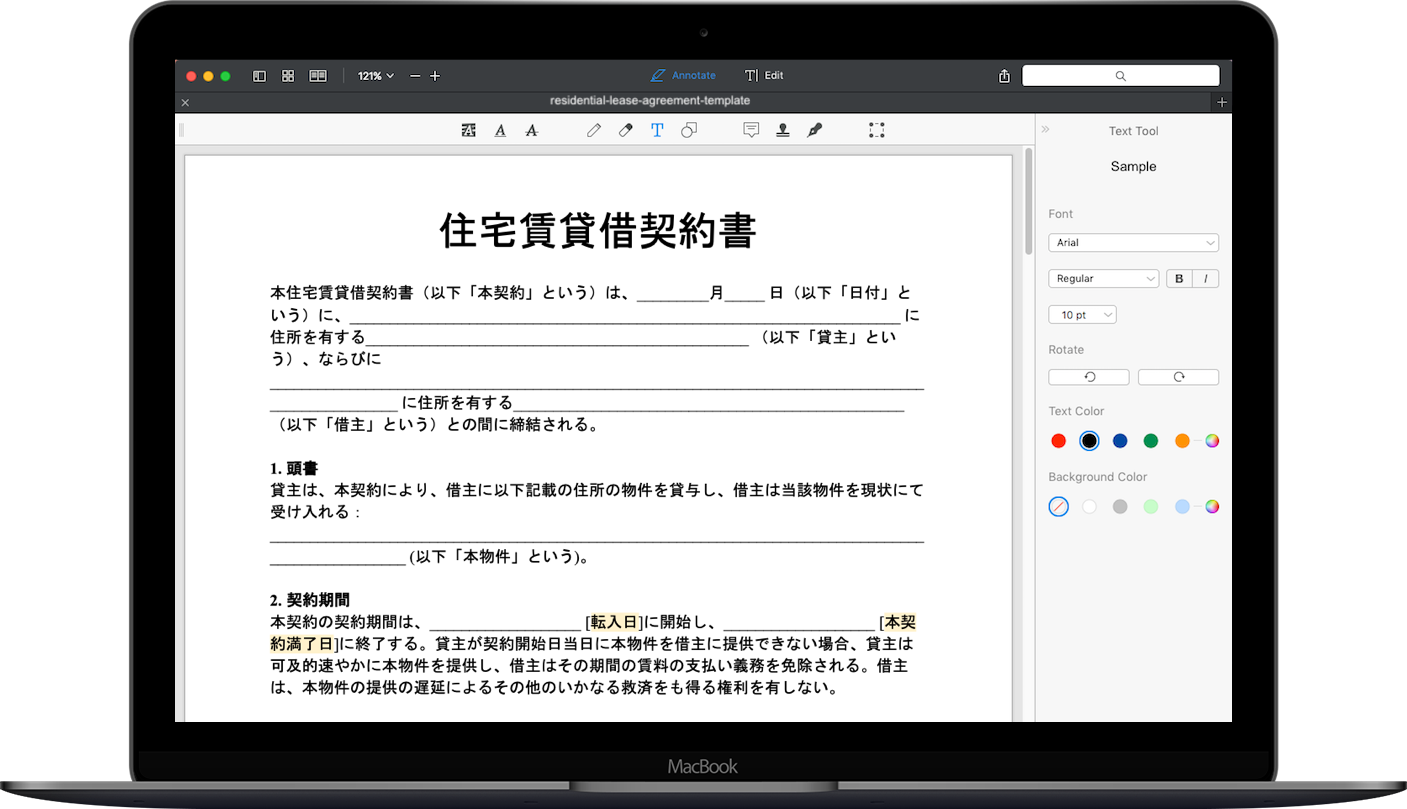Open the Arial font dropdown

(x=1133, y=243)
